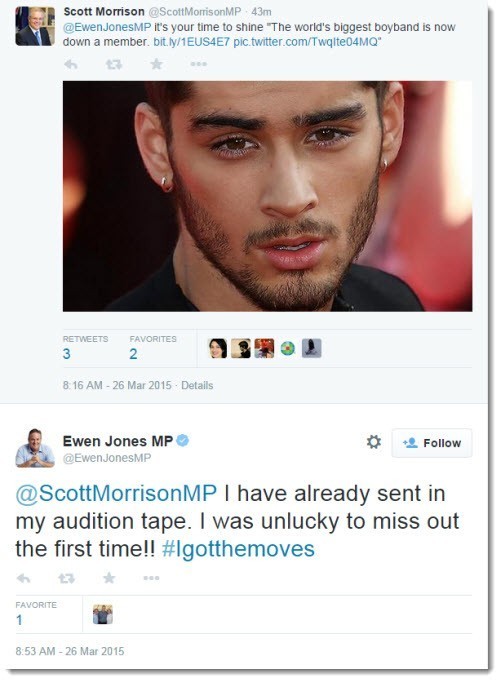Retweet Ewen Jones's audition tape tweet
The height and width of the screenshot is (681, 500).
click(66, 578)
